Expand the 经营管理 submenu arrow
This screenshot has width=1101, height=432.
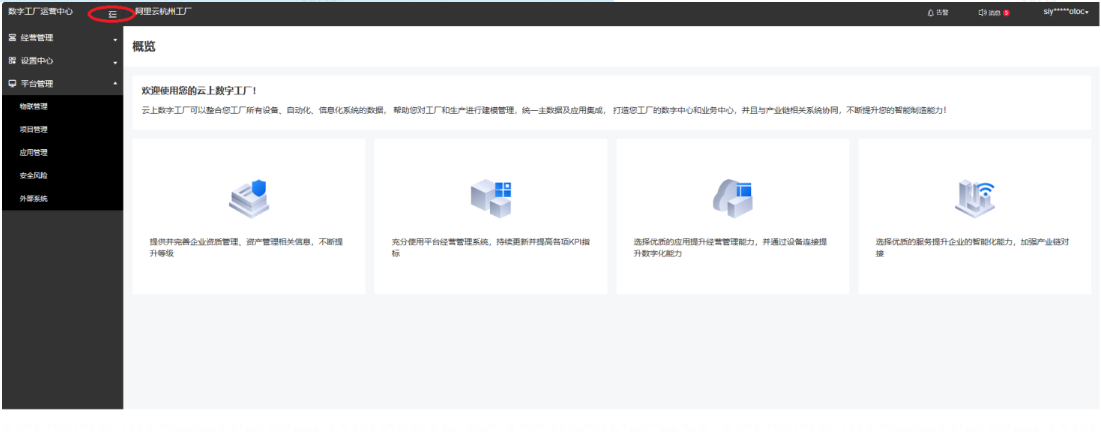115,39
